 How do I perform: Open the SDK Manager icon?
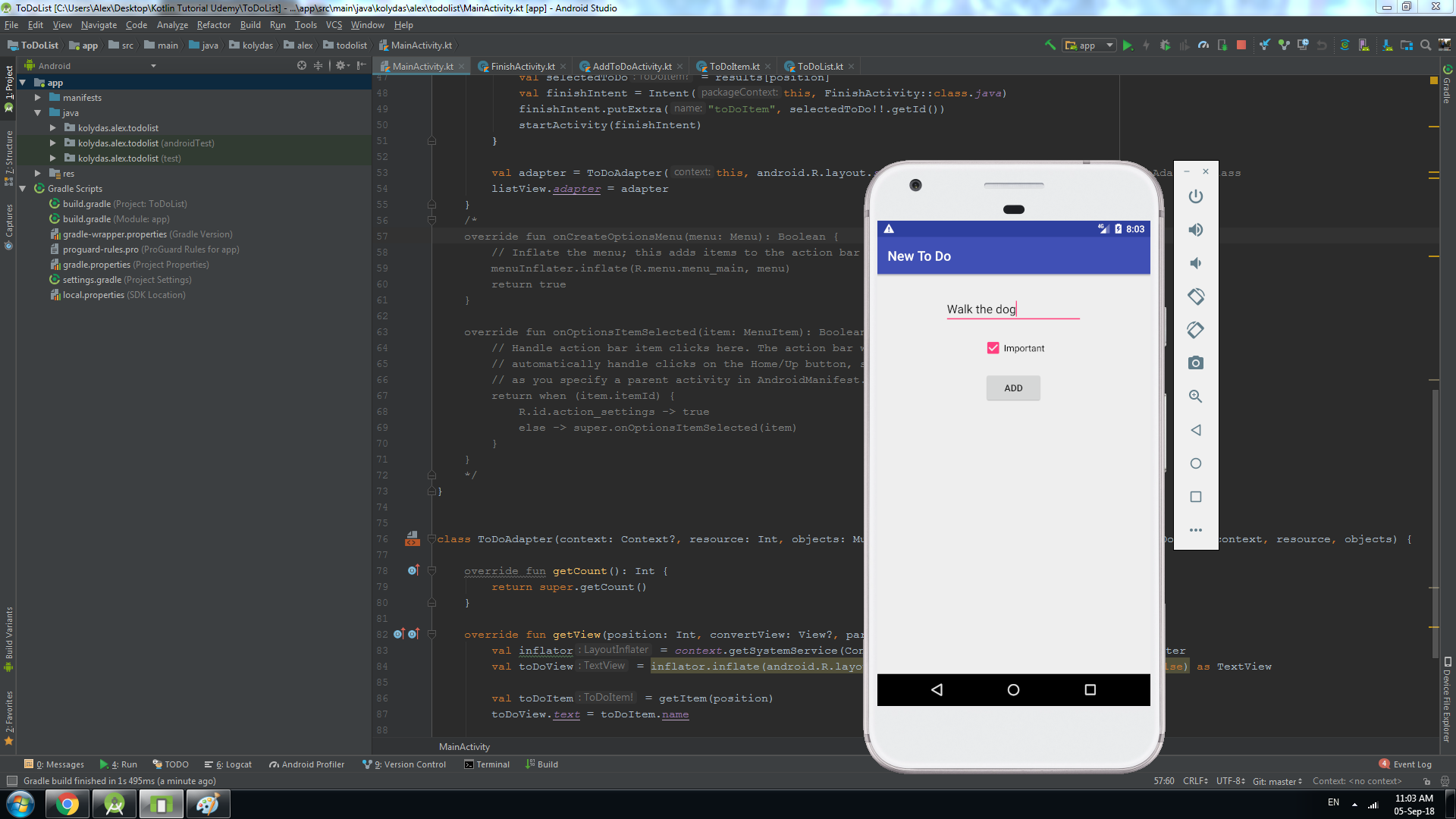click(1388, 45)
